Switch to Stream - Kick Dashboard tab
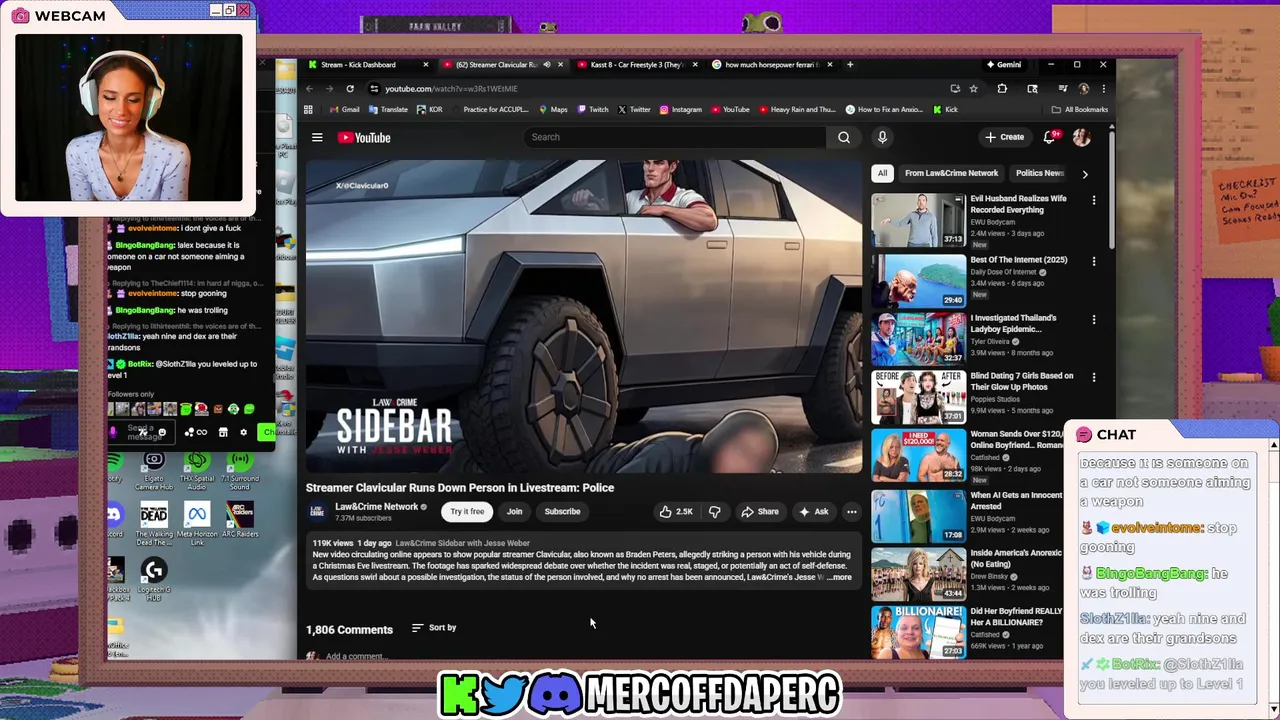 (x=369, y=65)
